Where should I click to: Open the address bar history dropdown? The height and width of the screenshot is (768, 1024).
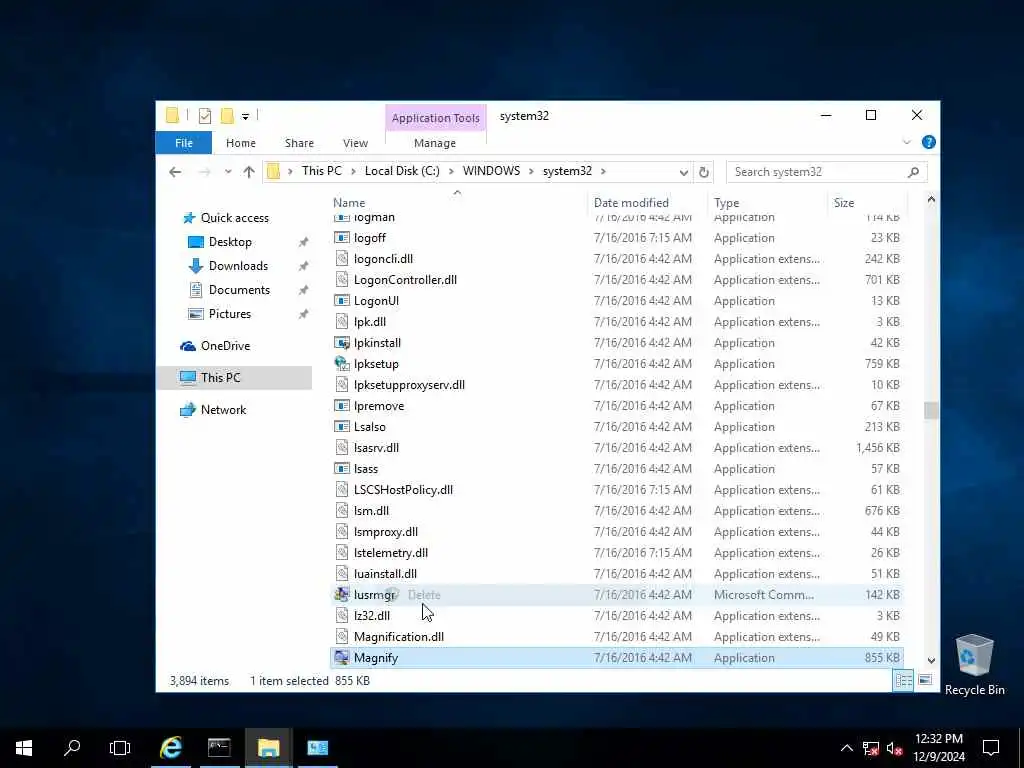click(x=683, y=172)
